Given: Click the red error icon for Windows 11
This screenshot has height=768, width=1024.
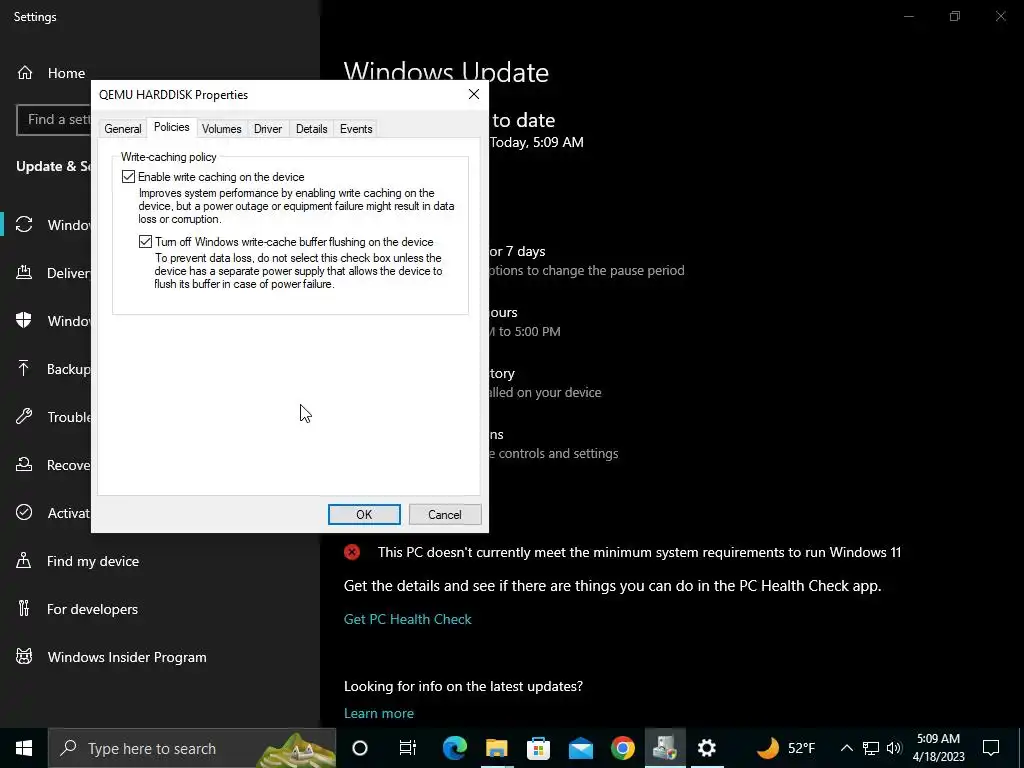Looking at the screenshot, I should 352,552.
